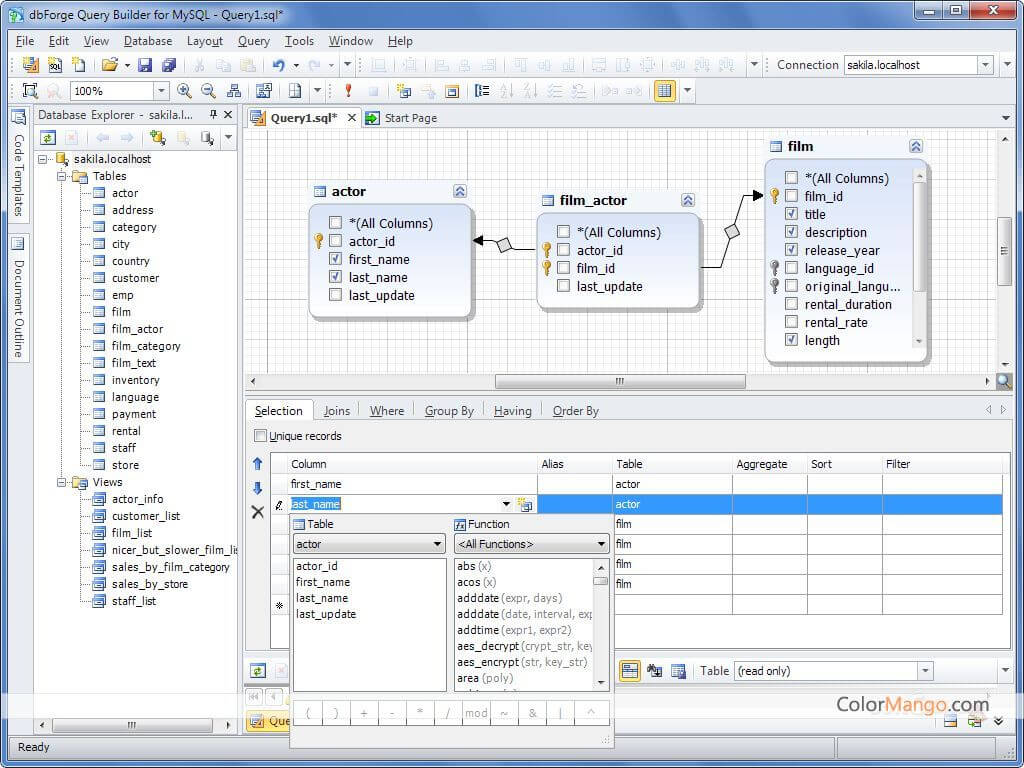The height and width of the screenshot is (768, 1024).
Task: Select the adddate(expr, days) function
Action: (509, 598)
